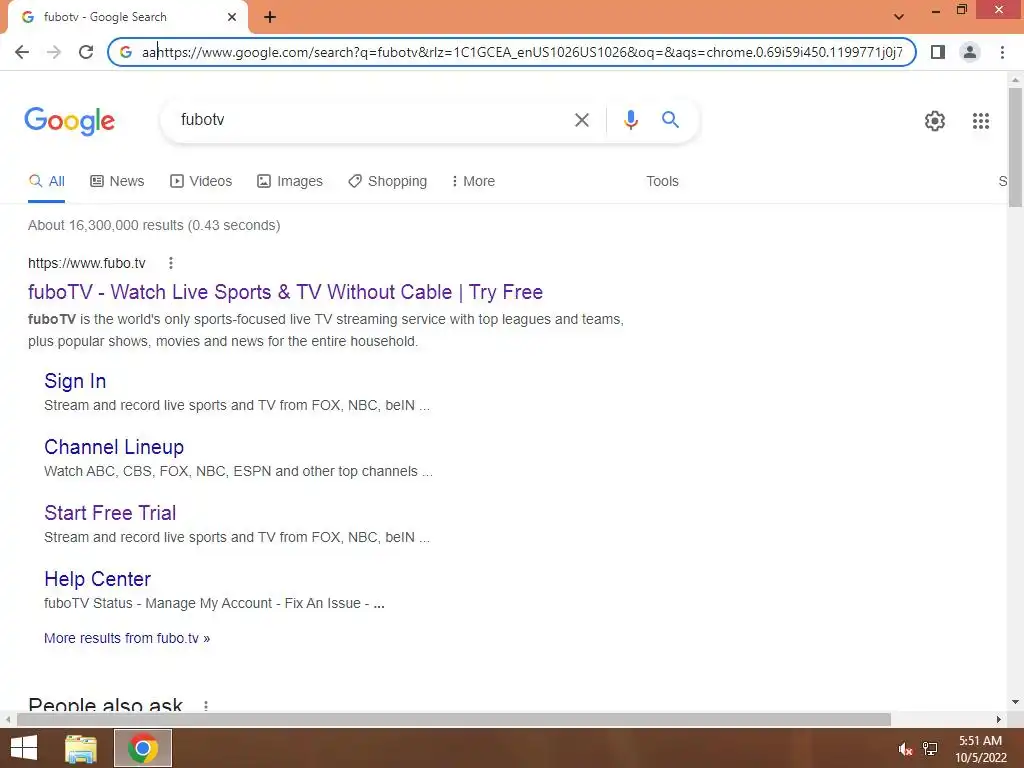Open the Chrome profile avatar
The width and height of the screenshot is (1024, 768).
[x=970, y=52]
